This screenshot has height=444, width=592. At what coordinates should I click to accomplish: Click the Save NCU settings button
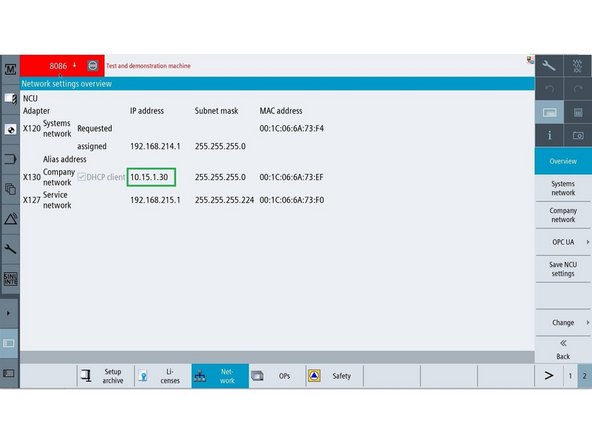pos(563,269)
